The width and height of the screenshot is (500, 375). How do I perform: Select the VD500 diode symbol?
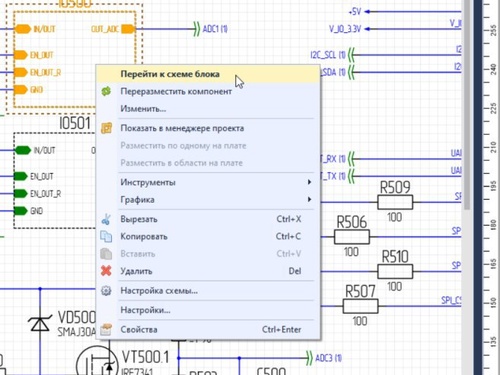point(40,323)
